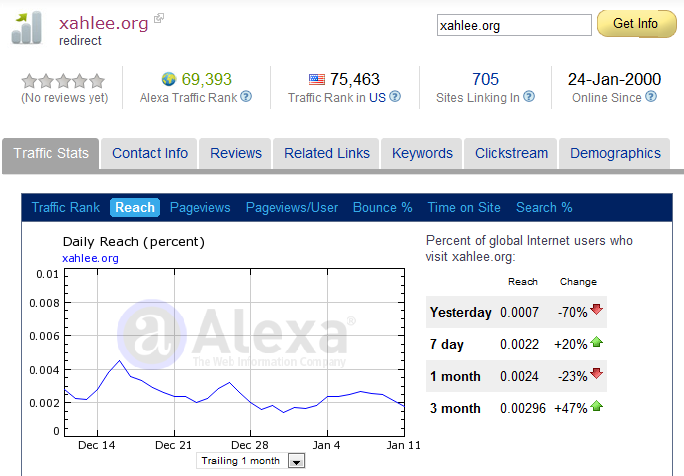Click help icon next to Traffic Rank in US
Screen dimensions: 684x476
(395, 97)
